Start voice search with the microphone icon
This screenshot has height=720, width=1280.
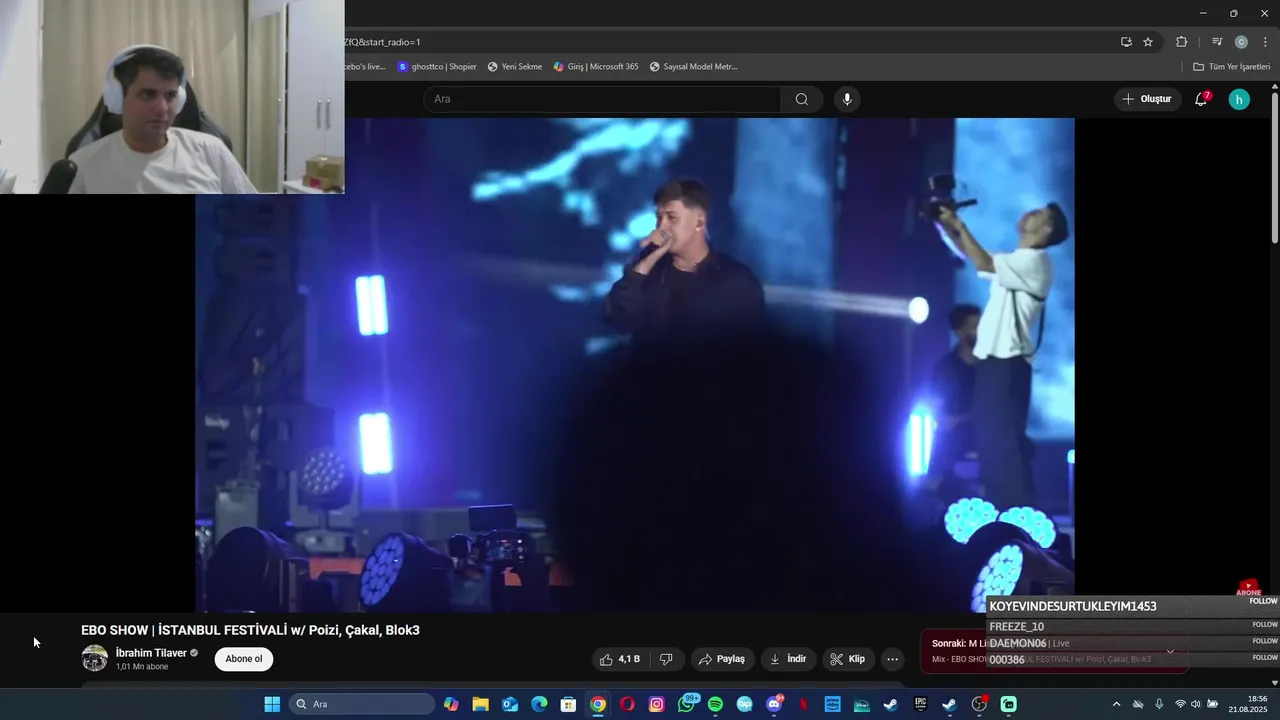[847, 99]
